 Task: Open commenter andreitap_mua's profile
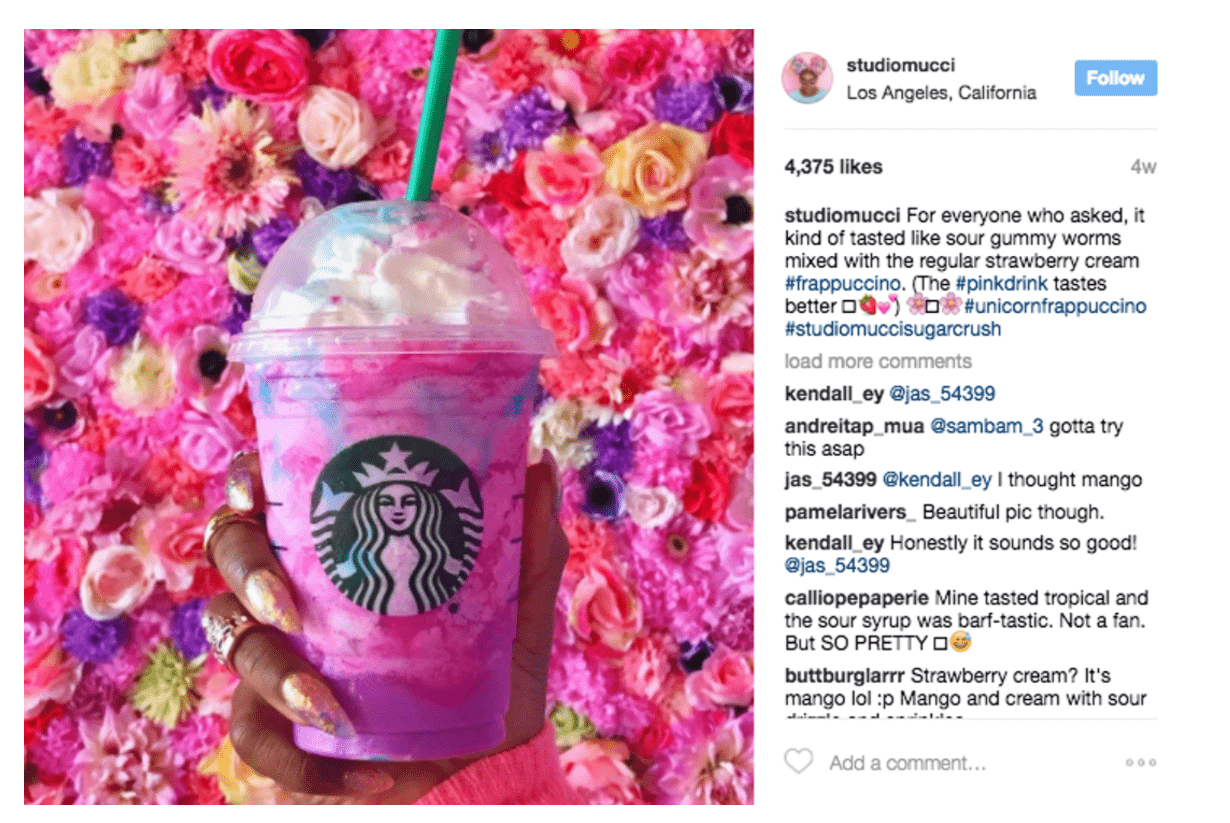point(855,426)
